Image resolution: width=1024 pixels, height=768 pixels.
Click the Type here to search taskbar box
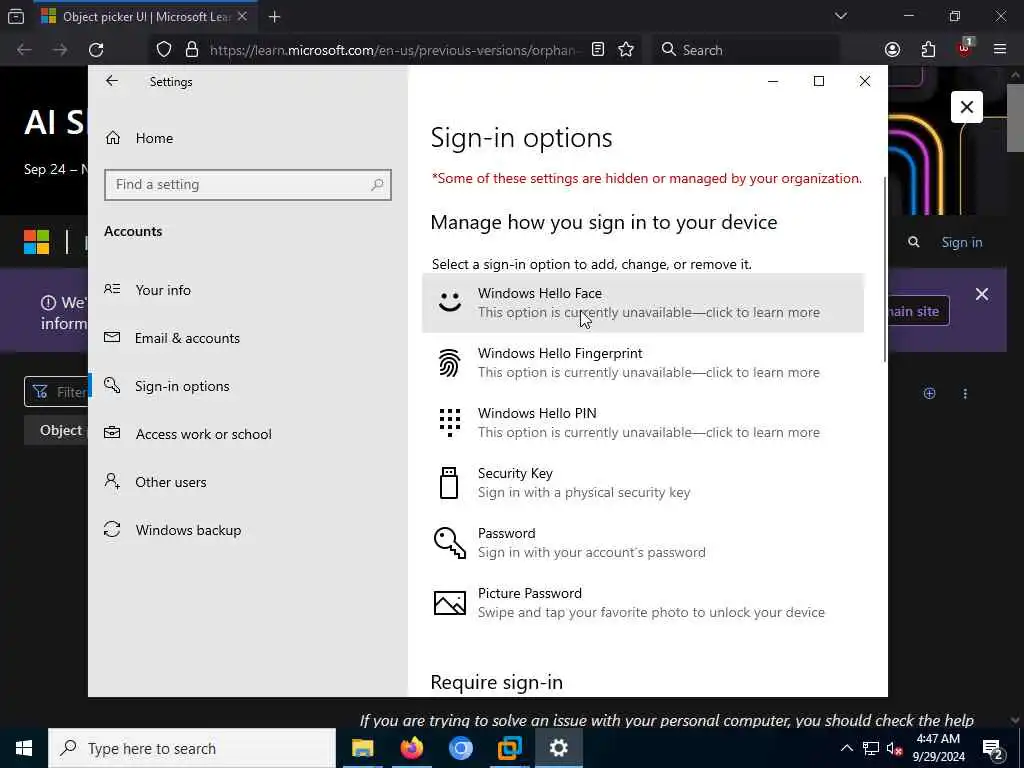click(x=192, y=748)
